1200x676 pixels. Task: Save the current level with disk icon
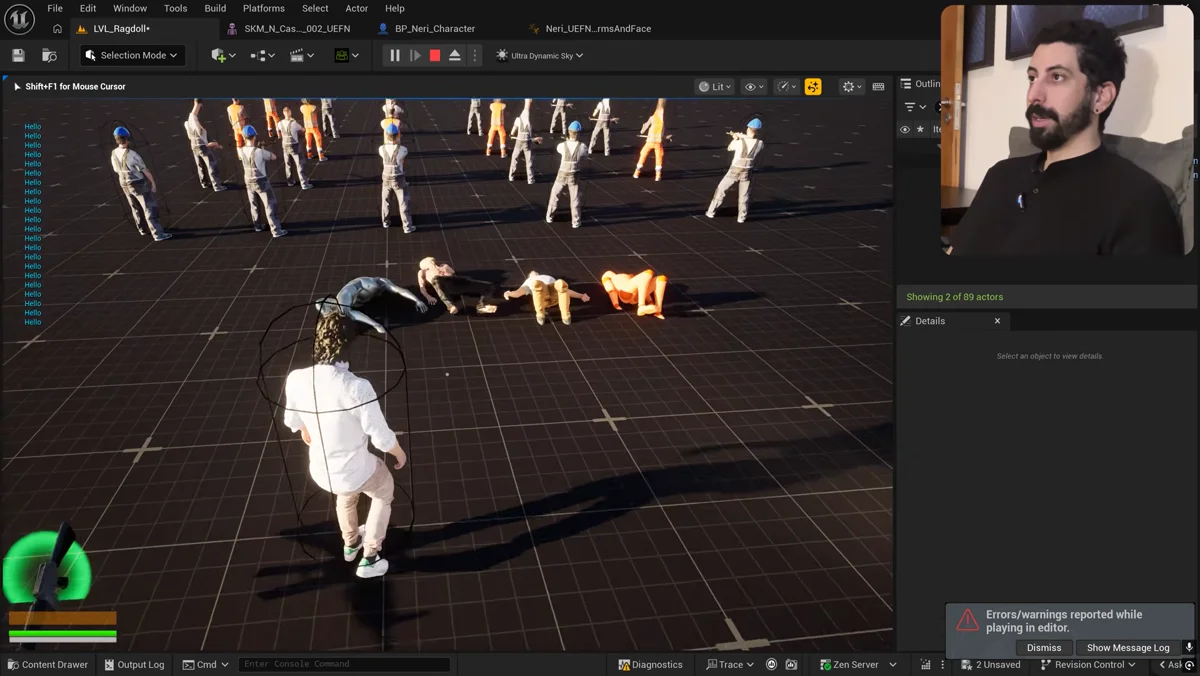click(x=18, y=56)
